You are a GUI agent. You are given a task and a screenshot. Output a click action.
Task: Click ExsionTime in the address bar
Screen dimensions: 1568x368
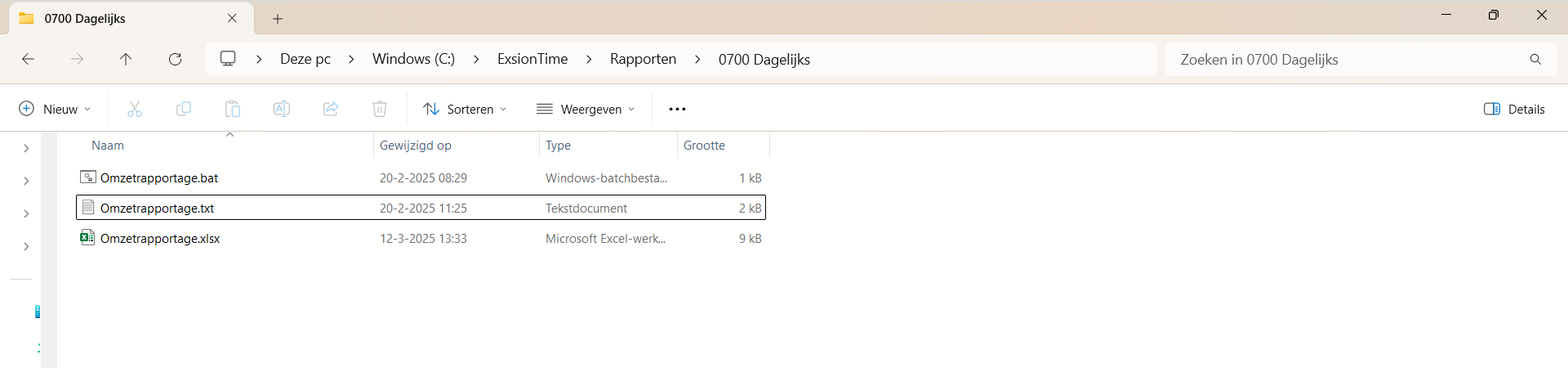tap(532, 59)
